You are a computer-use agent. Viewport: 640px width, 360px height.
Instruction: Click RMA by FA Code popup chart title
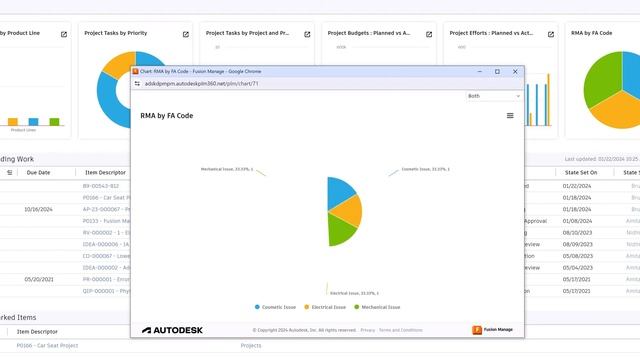click(x=167, y=116)
